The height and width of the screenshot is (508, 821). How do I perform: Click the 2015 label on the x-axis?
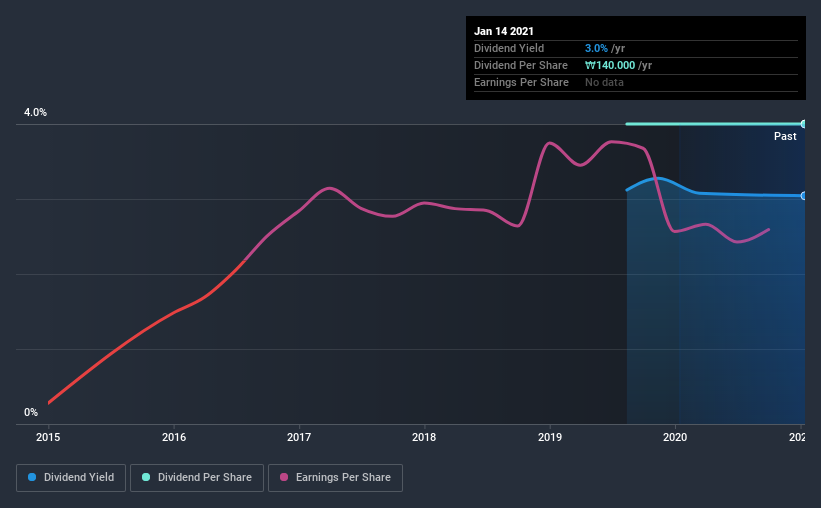click(48, 437)
